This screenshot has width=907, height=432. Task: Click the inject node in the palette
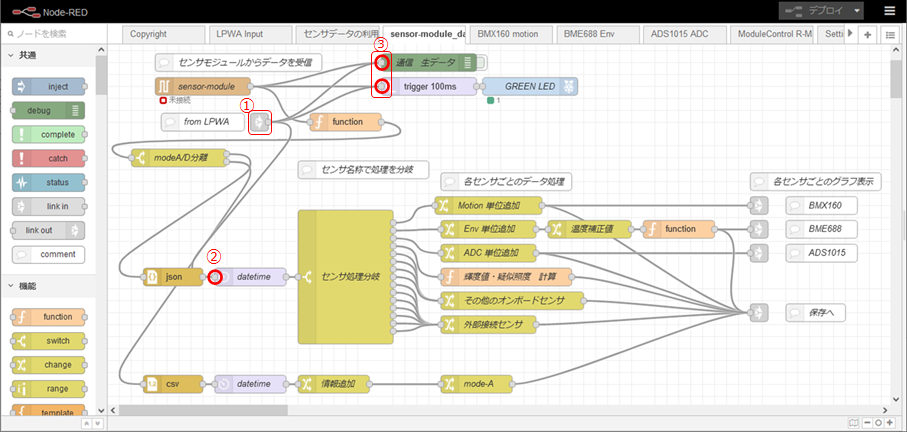point(49,87)
